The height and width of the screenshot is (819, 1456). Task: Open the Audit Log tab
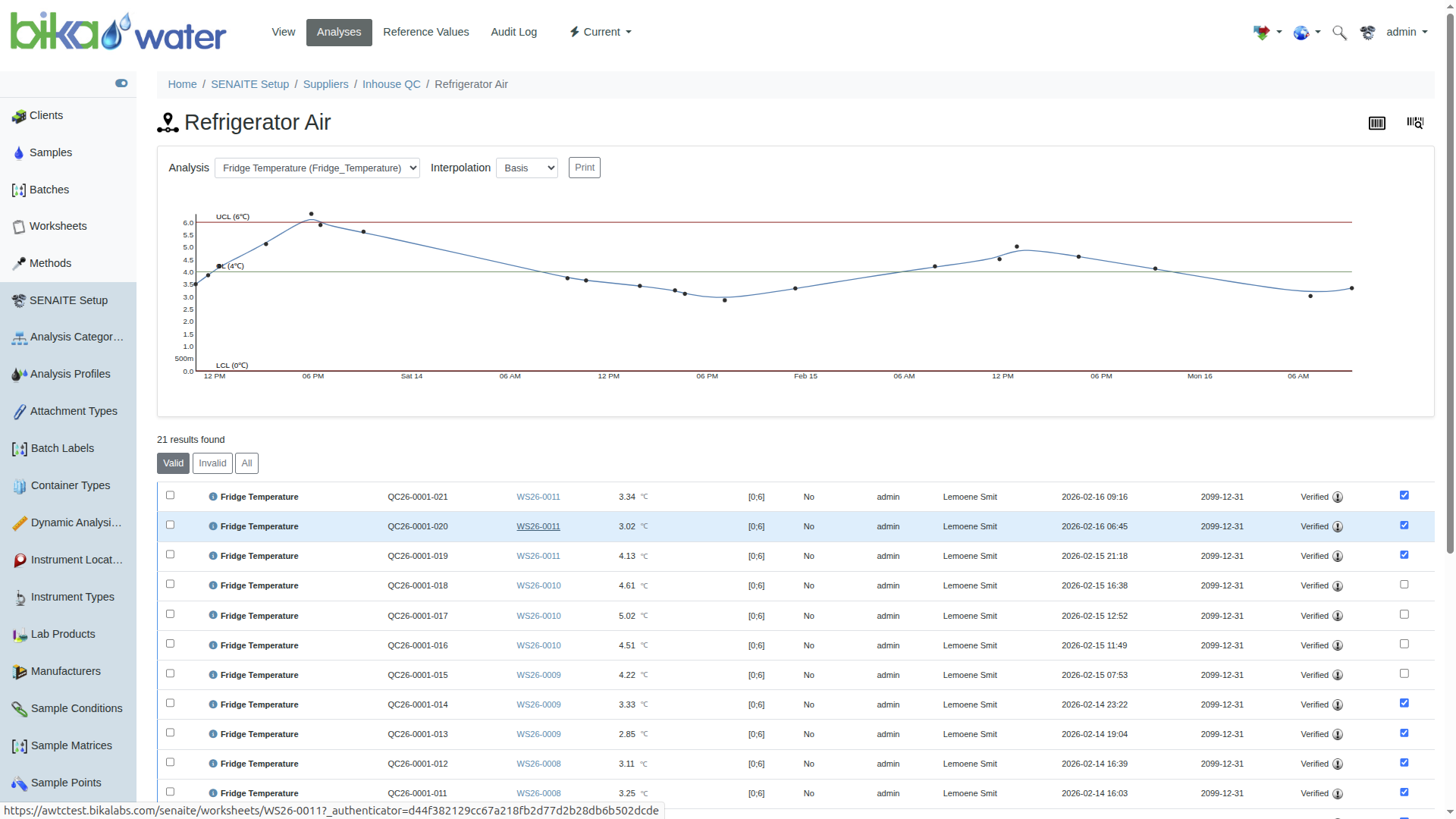513,32
